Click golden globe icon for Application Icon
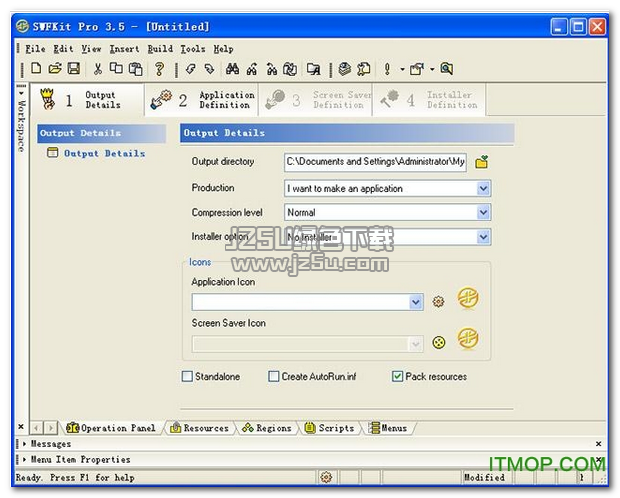Screen dimensions: 620x498 click(468, 298)
